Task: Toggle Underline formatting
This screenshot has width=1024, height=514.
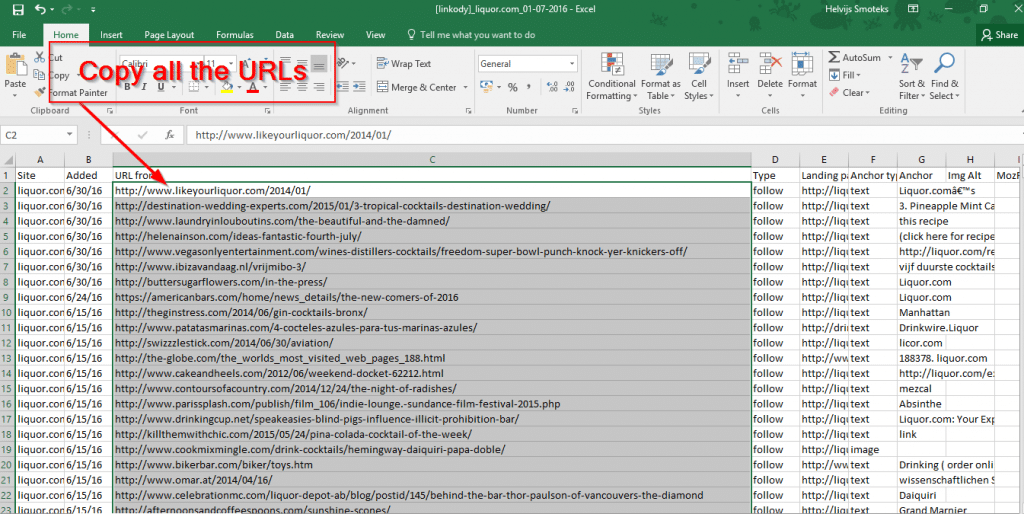Action: [161, 87]
